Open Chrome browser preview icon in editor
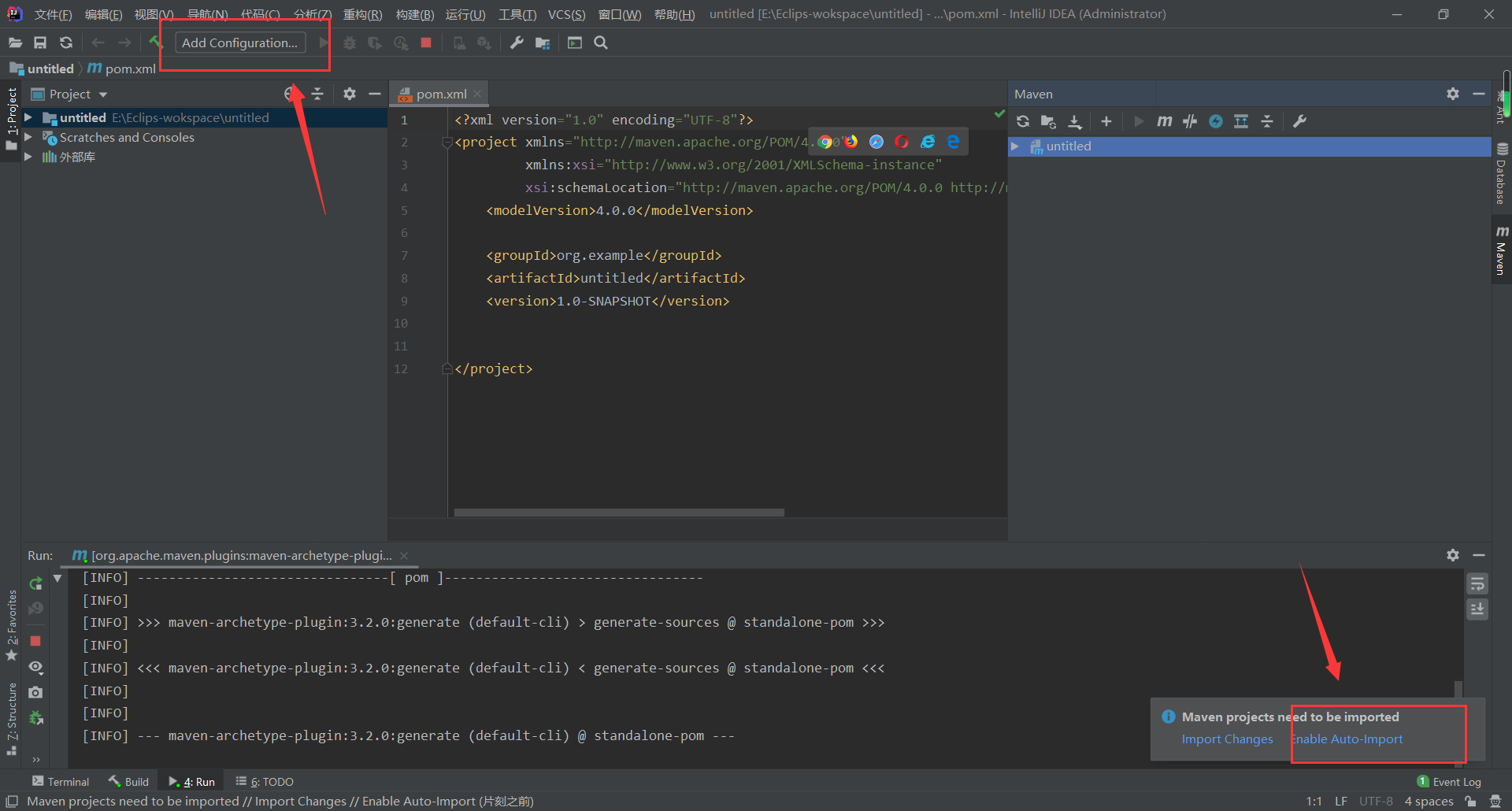Viewport: 1512px width, 811px height. point(825,142)
